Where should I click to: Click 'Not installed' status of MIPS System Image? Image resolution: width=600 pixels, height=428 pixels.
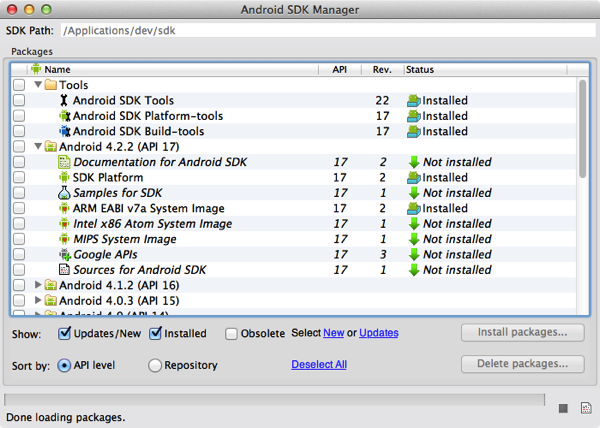point(457,239)
